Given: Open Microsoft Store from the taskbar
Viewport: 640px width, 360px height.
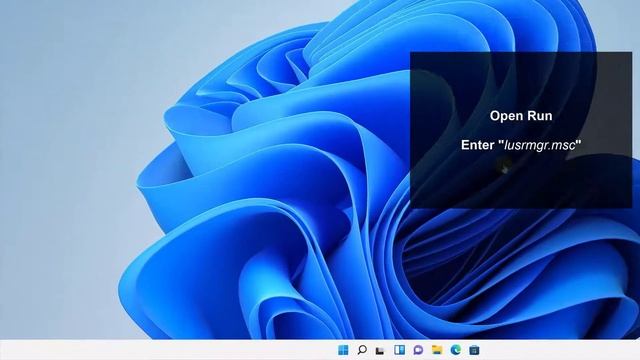Looking at the screenshot, I should click(x=474, y=350).
